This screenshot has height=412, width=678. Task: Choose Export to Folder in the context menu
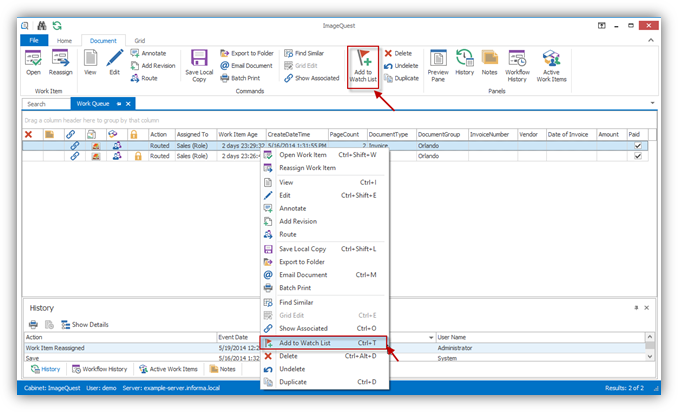click(324, 262)
